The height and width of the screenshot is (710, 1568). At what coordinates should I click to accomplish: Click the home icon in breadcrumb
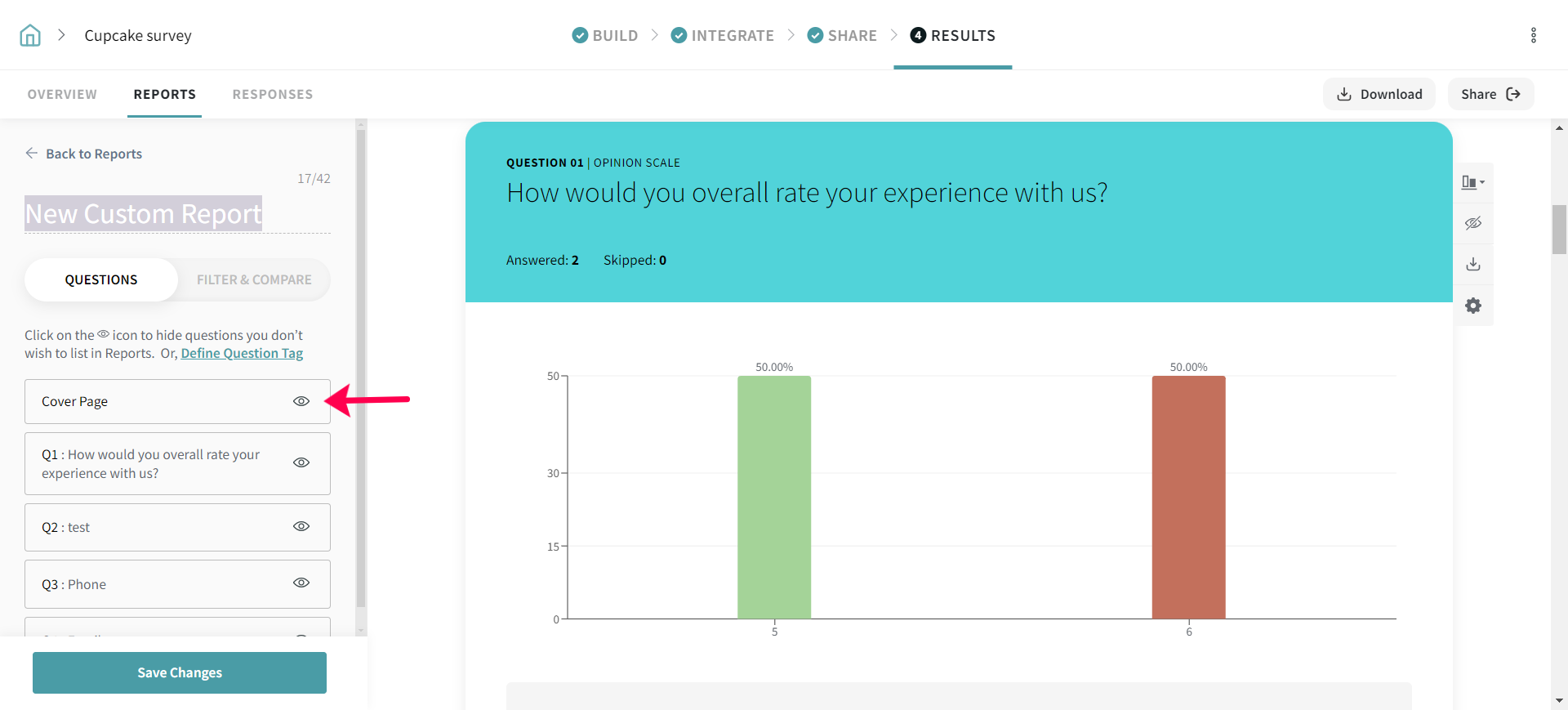tap(30, 35)
